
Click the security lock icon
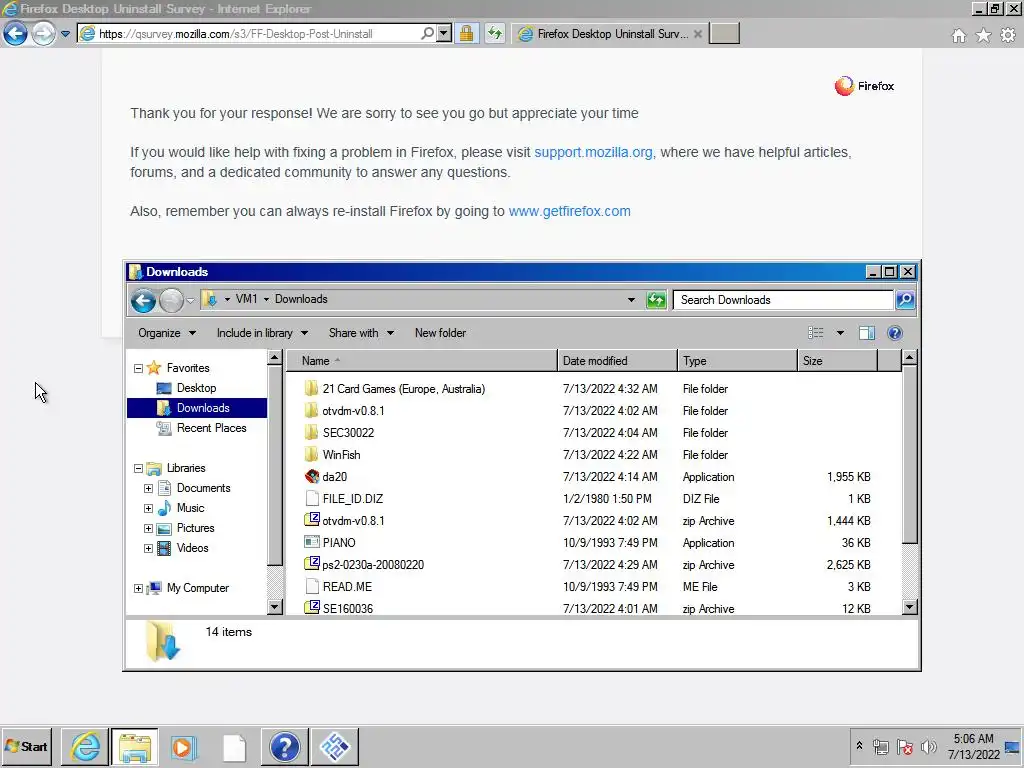[x=466, y=33]
